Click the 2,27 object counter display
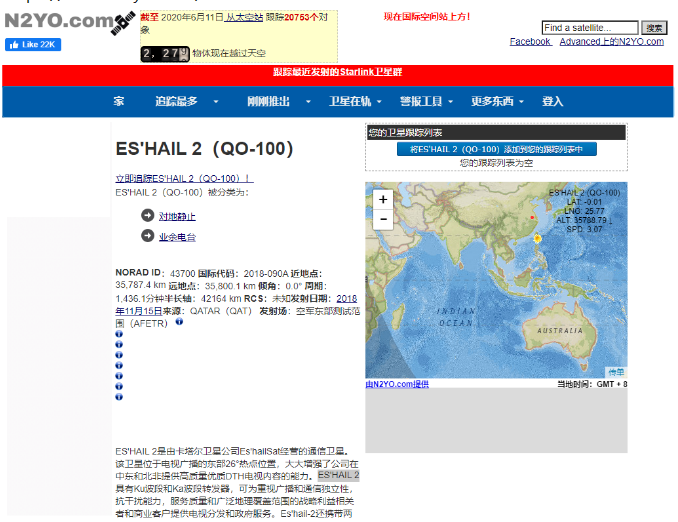Screen dimensions: 678x522 click(x=165, y=54)
